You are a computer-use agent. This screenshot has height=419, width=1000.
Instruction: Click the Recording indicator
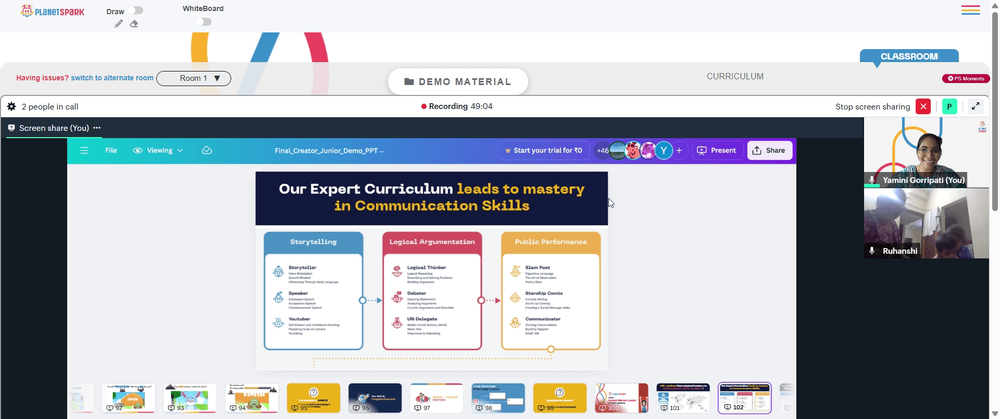click(x=457, y=107)
